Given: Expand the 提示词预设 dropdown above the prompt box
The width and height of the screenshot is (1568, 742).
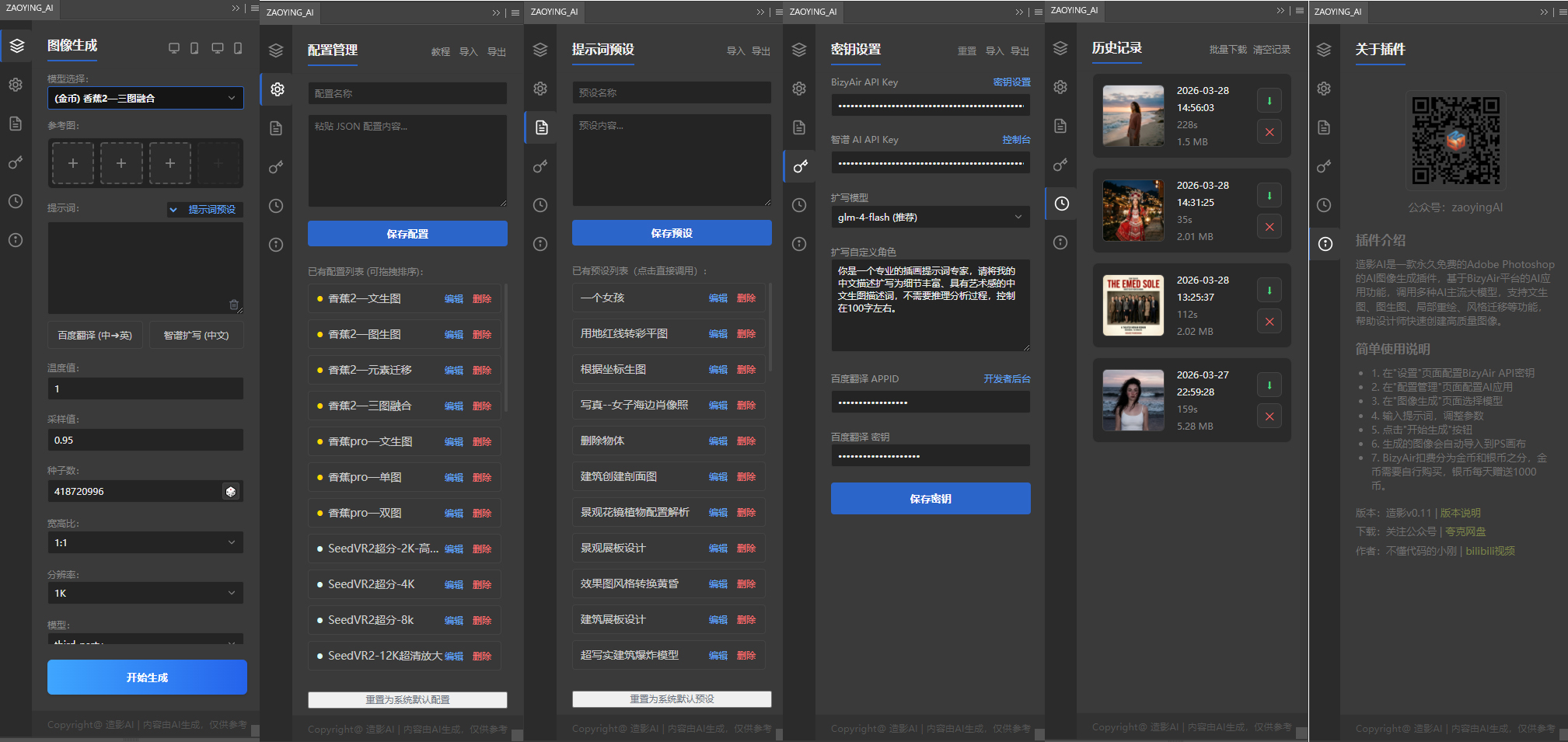Looking at the screenshot, I should (x=205, y=210).
